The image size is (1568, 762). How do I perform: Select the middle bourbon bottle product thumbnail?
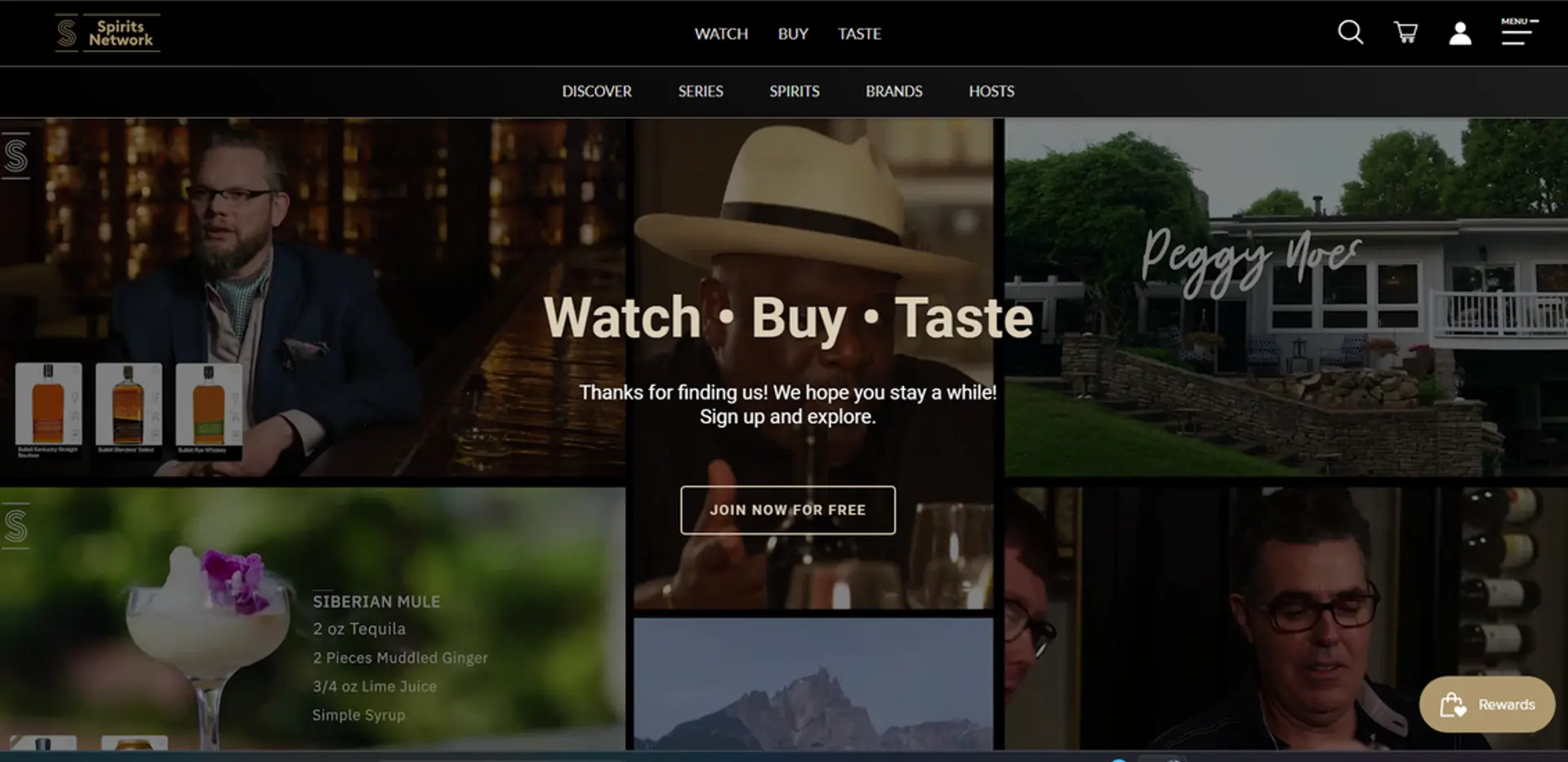point(128,410)
